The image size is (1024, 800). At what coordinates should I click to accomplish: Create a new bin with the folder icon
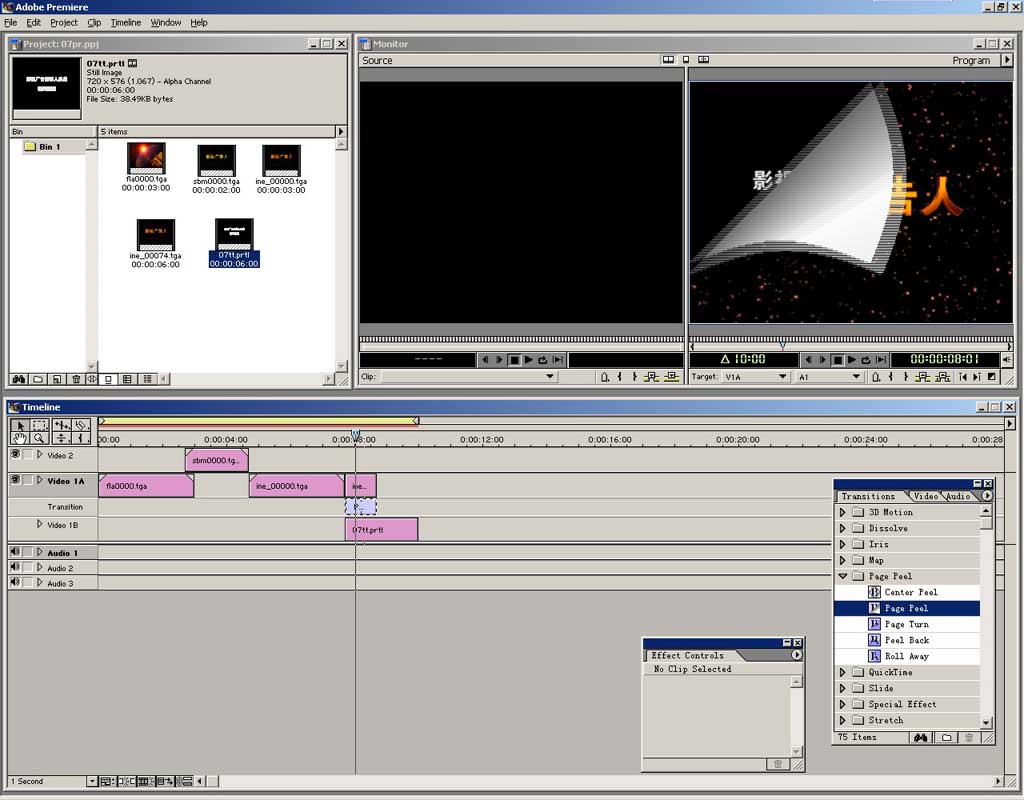[38, 379]
